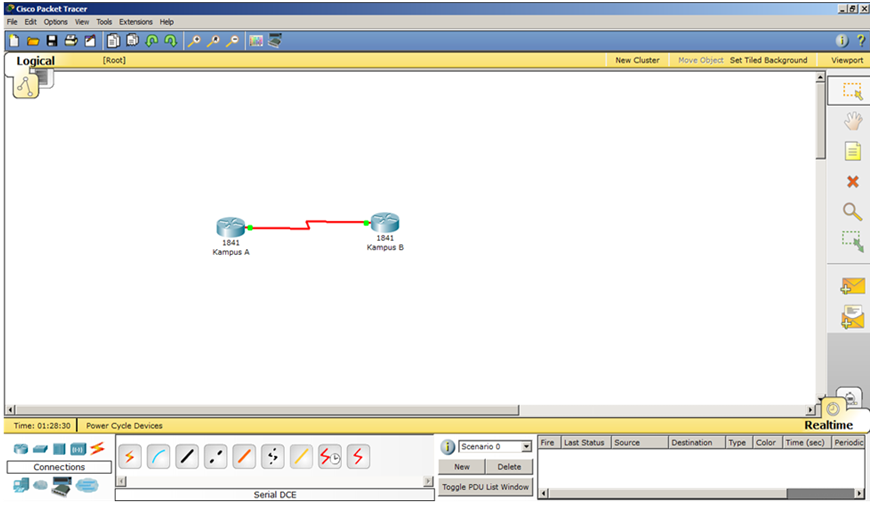Pick the Place Note tool
Image resolution: width=872 pixels, height=505 pixels.
(x=853, y=151)
